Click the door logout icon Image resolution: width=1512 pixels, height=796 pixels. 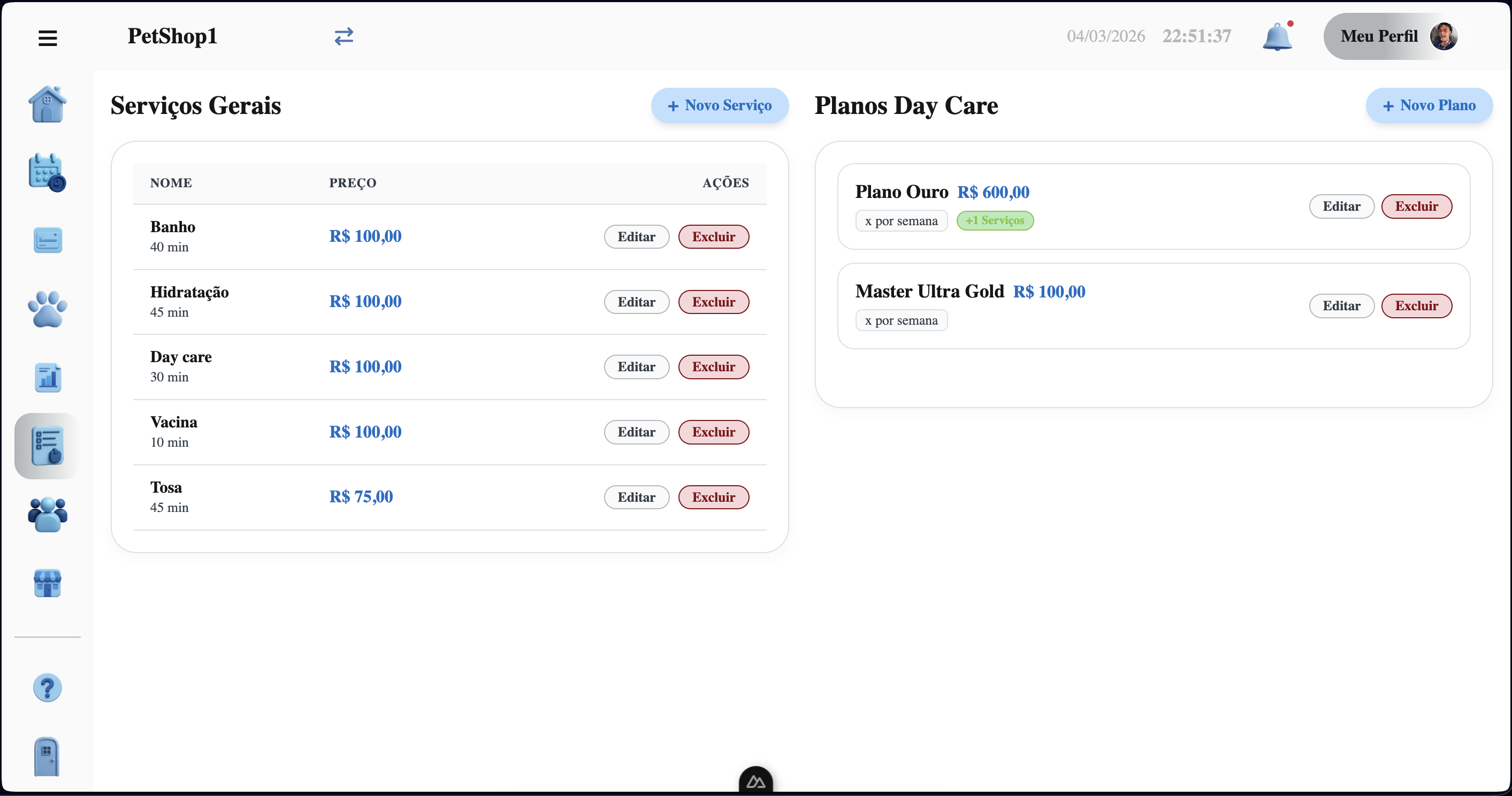(x=47, y=756)
